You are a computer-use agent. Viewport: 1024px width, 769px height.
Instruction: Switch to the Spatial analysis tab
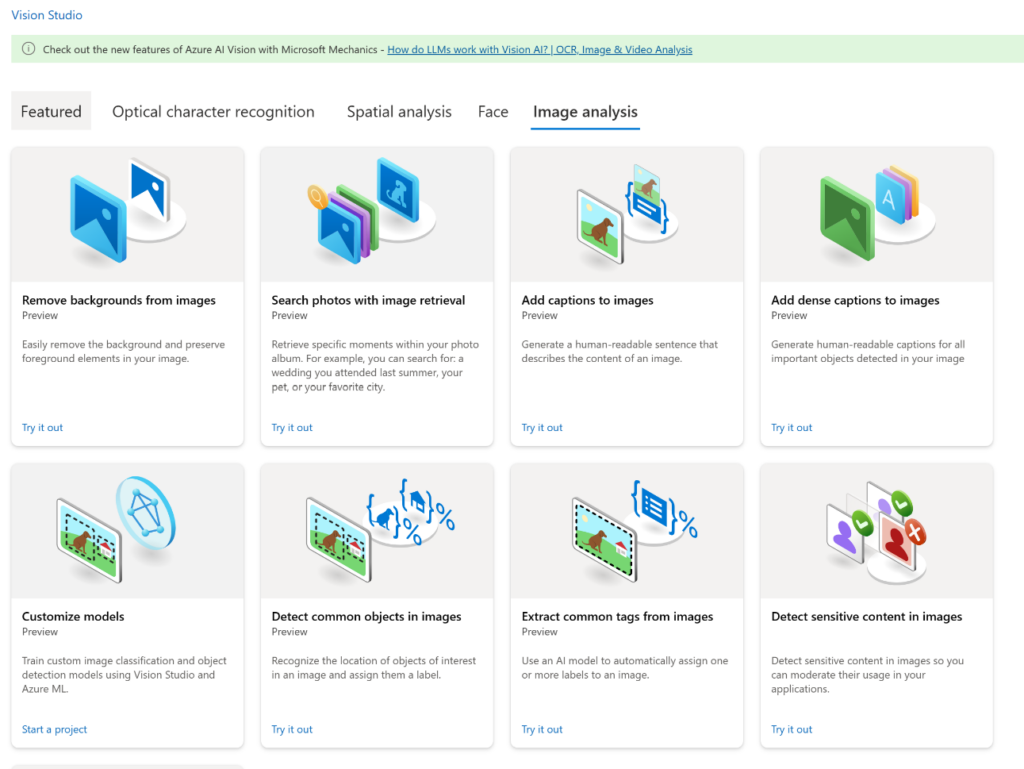click(399, 111)
